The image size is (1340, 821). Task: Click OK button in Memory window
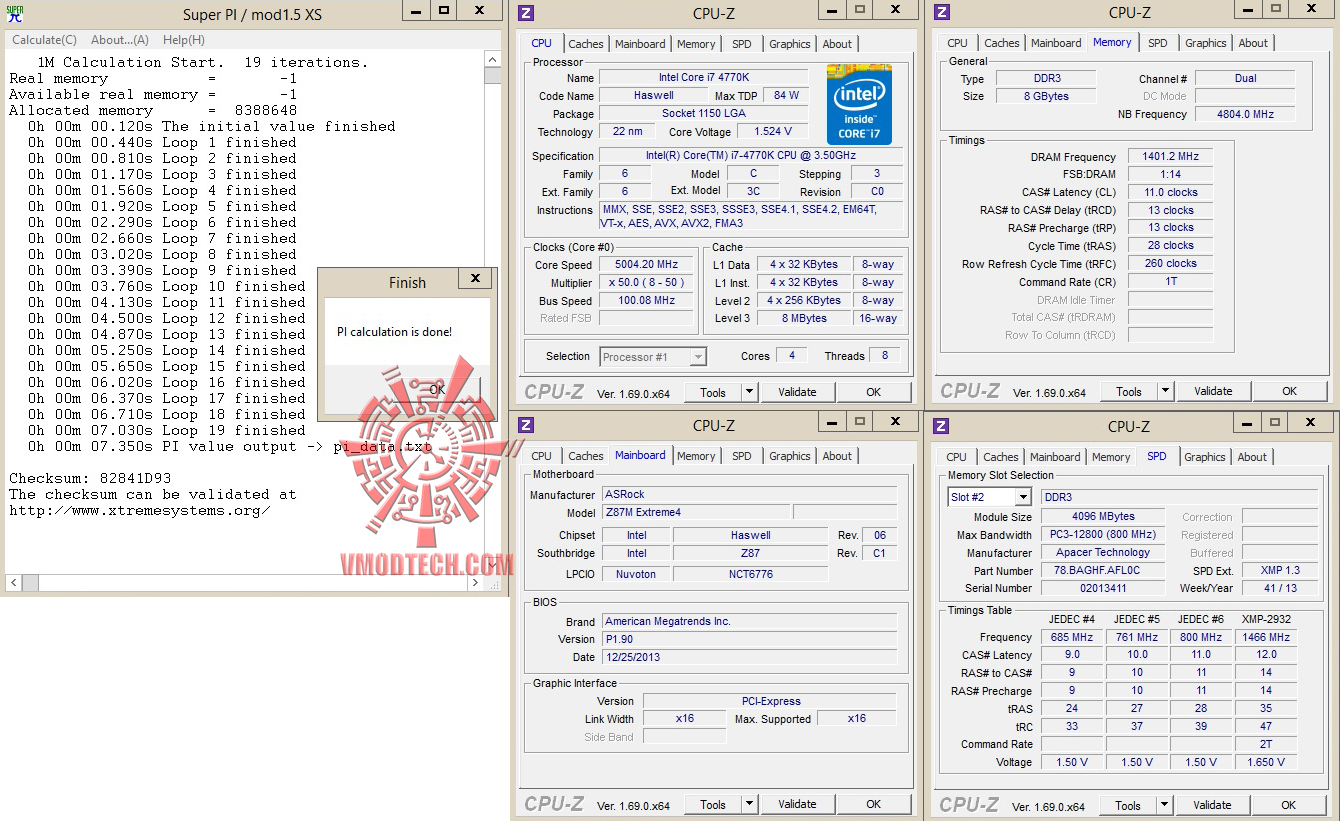pyautogui.click(x=1289, y=391)
